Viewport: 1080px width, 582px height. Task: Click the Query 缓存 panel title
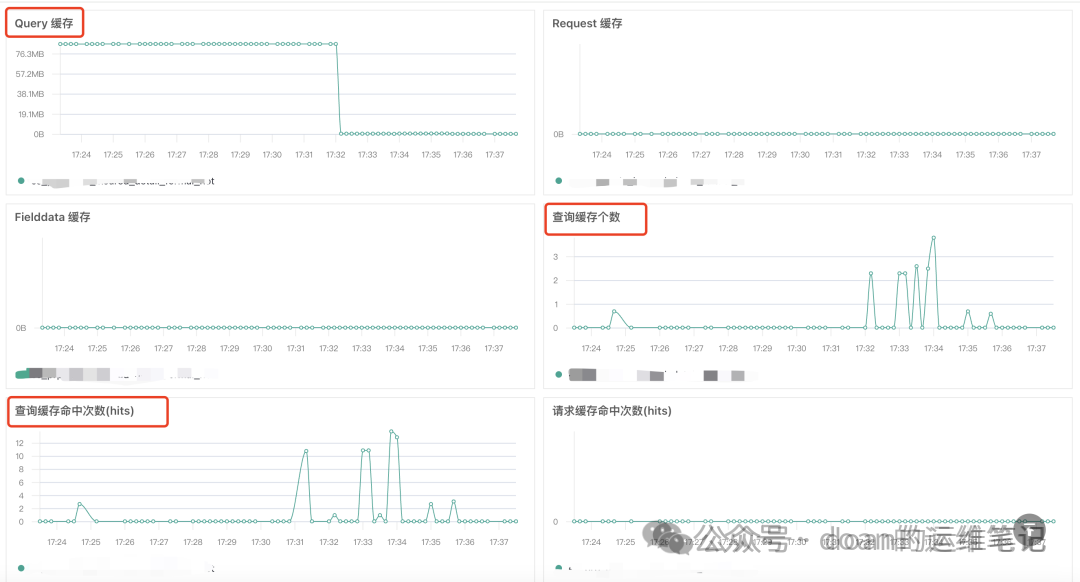[44, 23]
